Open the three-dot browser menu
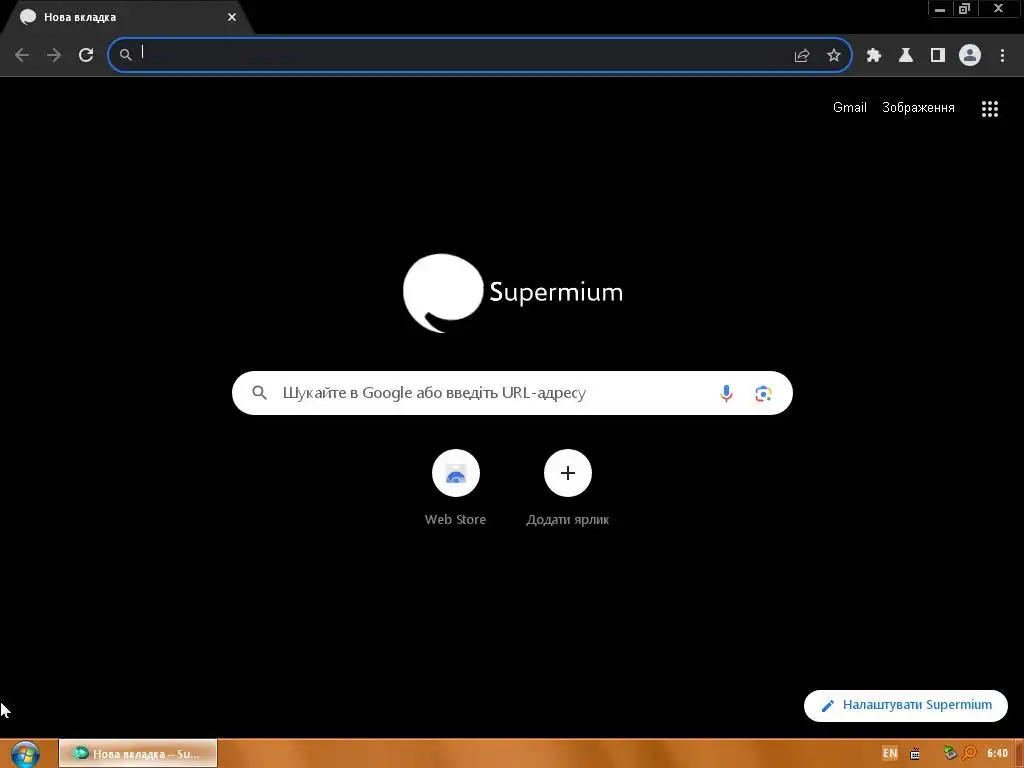Screen dimensions: 1024x768 [1002, 56]
